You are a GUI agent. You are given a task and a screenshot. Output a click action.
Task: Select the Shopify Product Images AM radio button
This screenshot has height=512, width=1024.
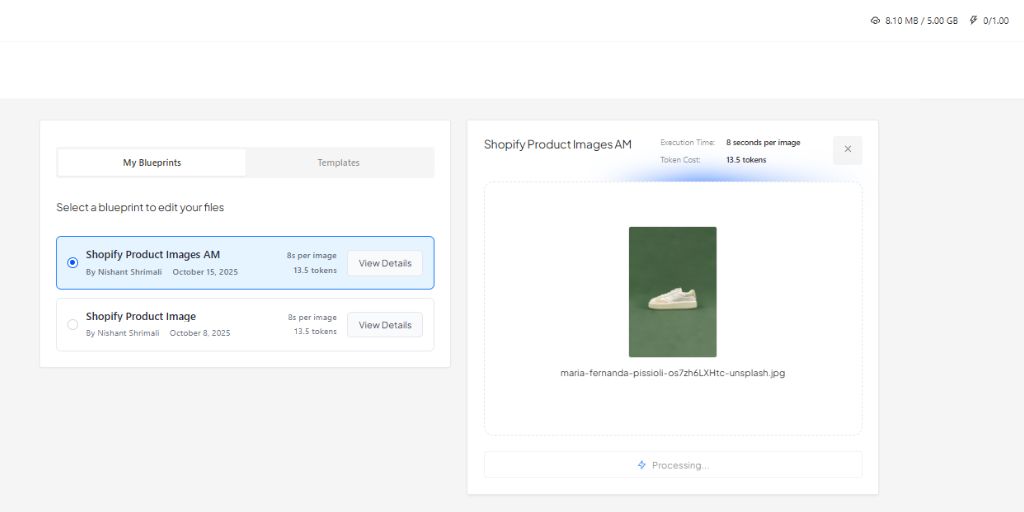(72, 263)
